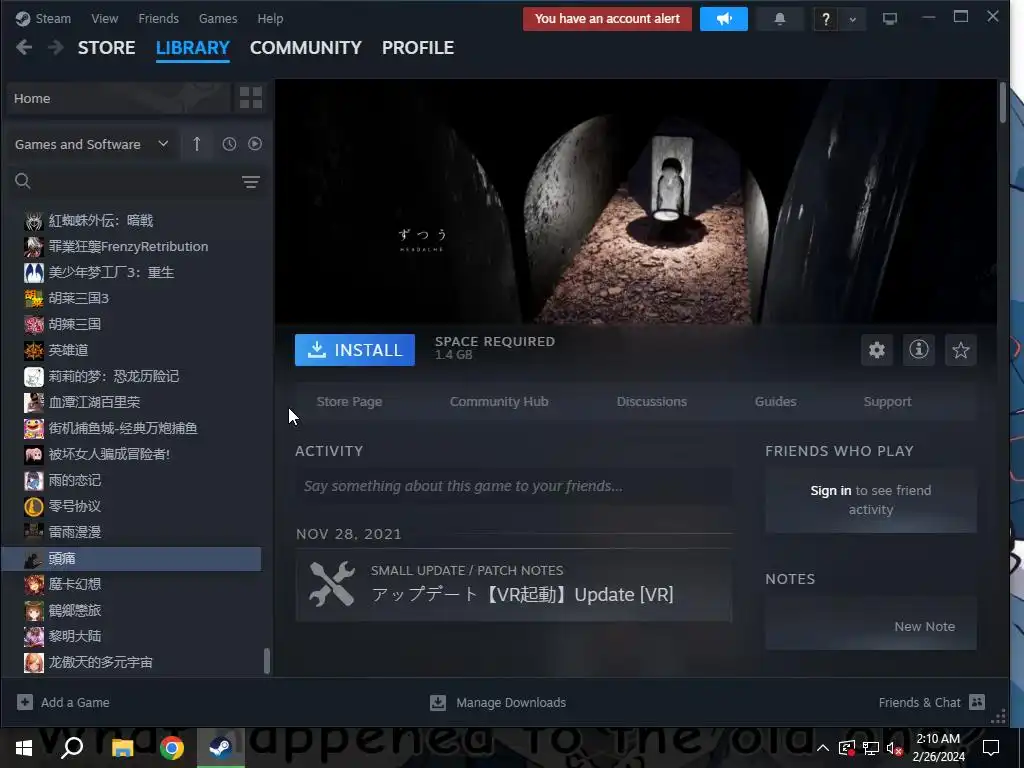Click the game page vertical scrollbar
1024x768 pixels.
pos(1002,101)
